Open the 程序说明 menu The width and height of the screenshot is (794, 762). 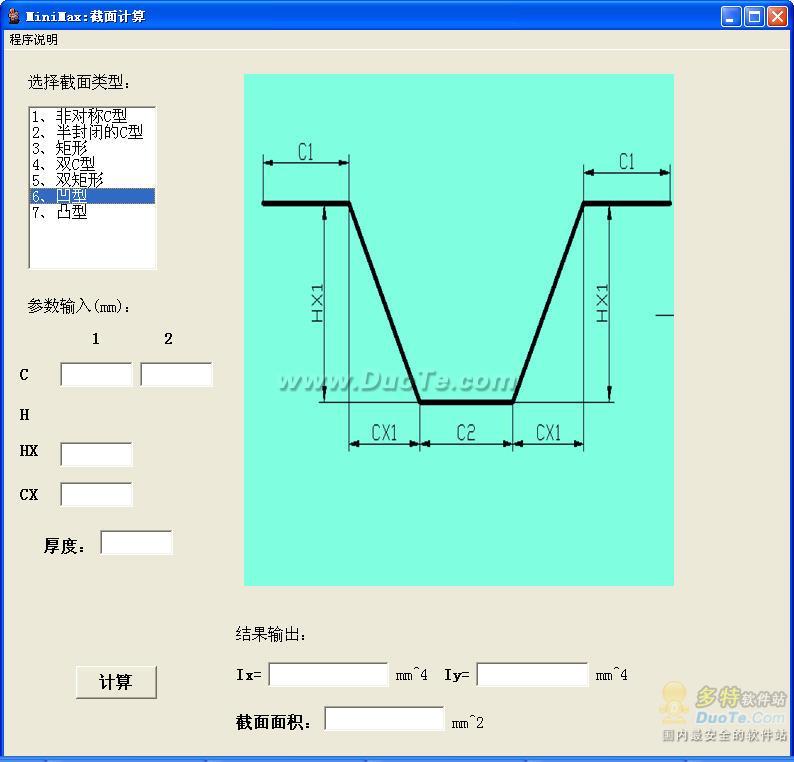pyautogui.click(x=34, y=40)
